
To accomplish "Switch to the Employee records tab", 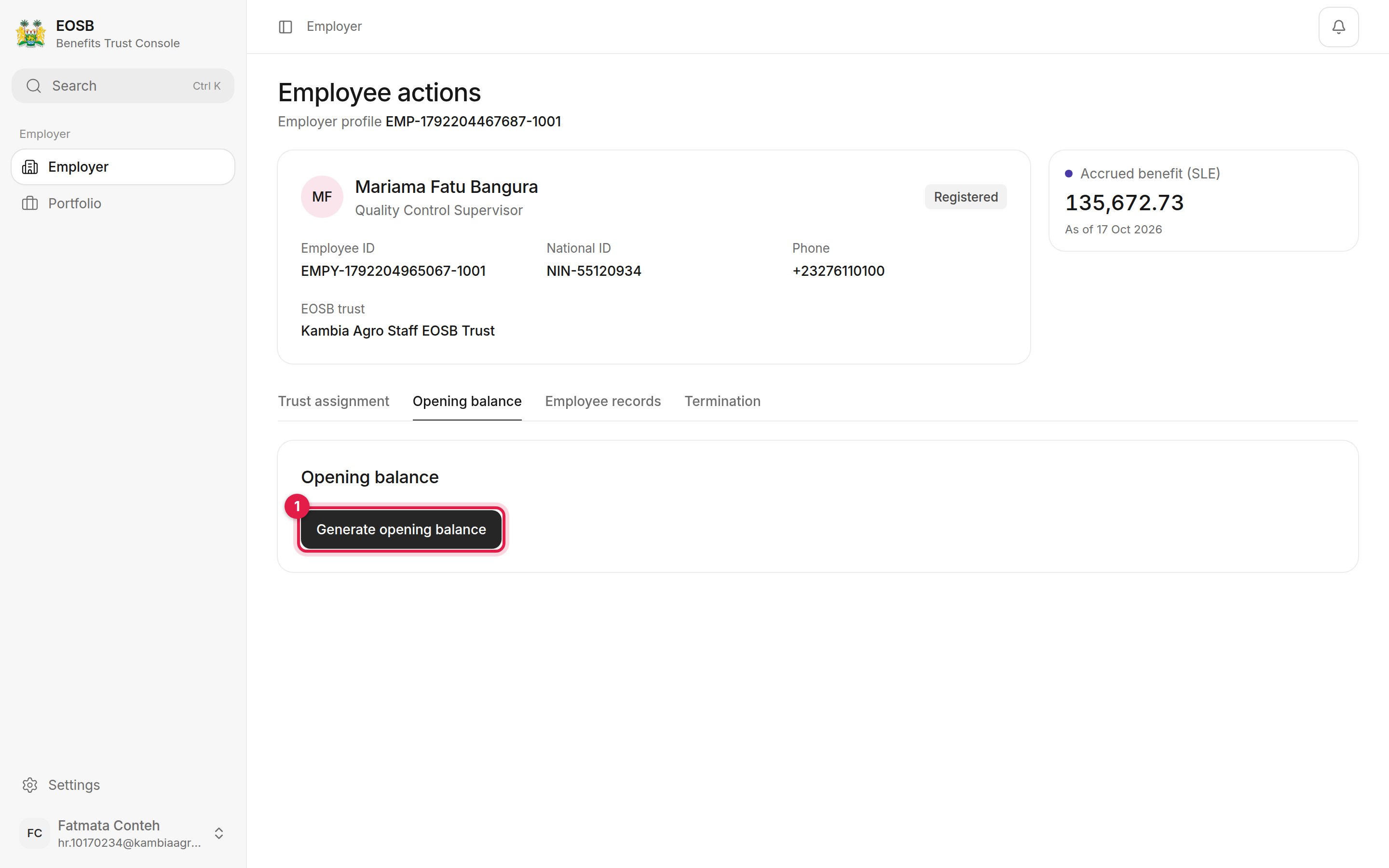I will (603, 401).
